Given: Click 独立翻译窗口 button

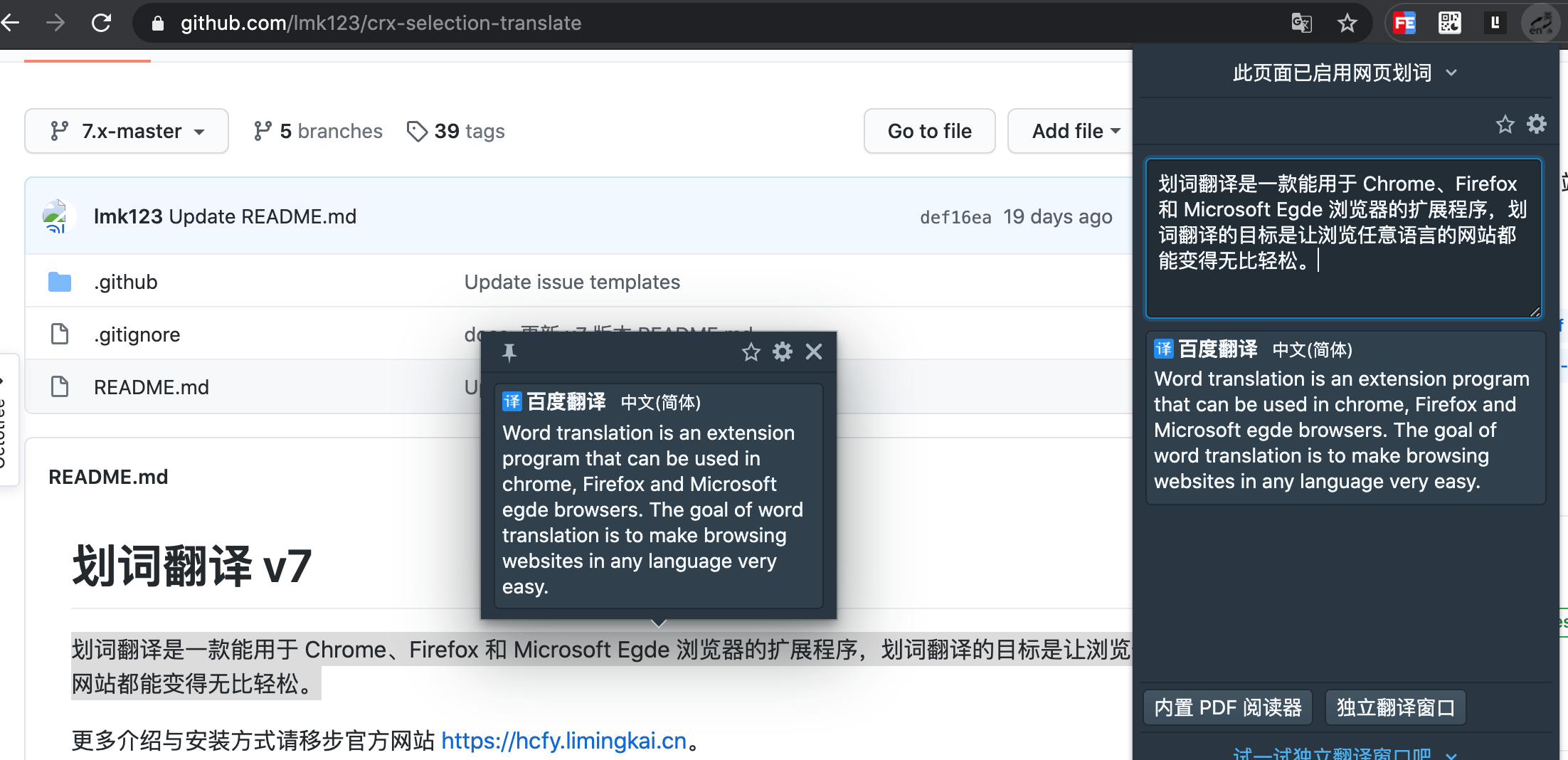Looking at the screenshot, I should [x=1396, y=707].
